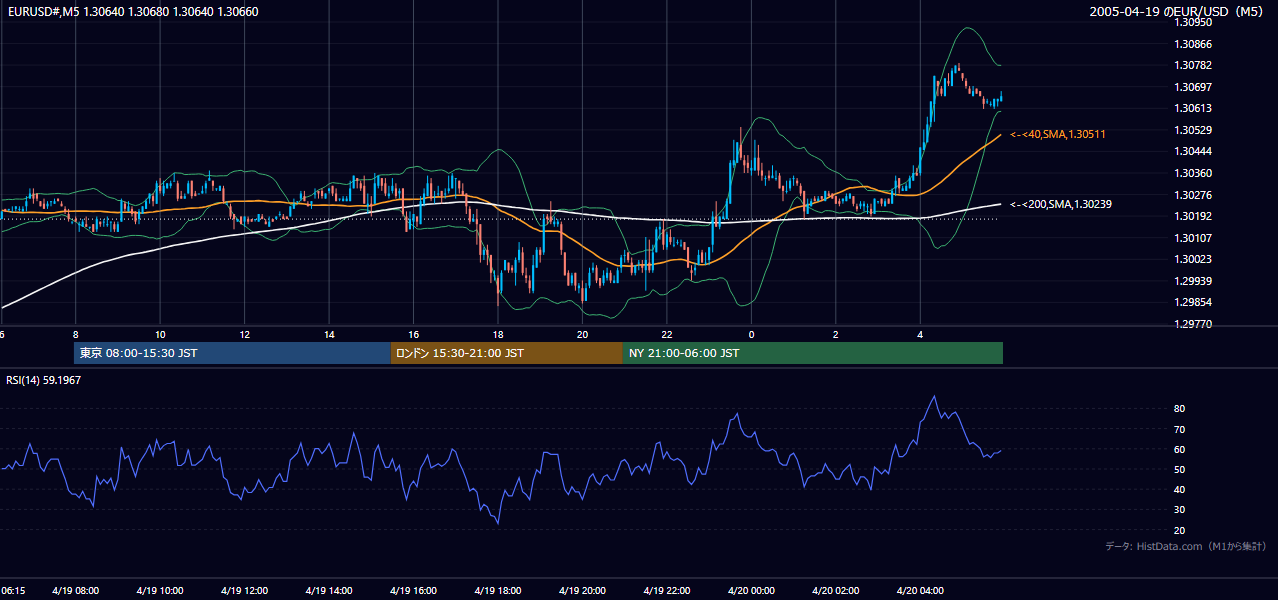Open the HistData.com data credit text
This screenshot has height=600, width=1278.
point(1186,546)
